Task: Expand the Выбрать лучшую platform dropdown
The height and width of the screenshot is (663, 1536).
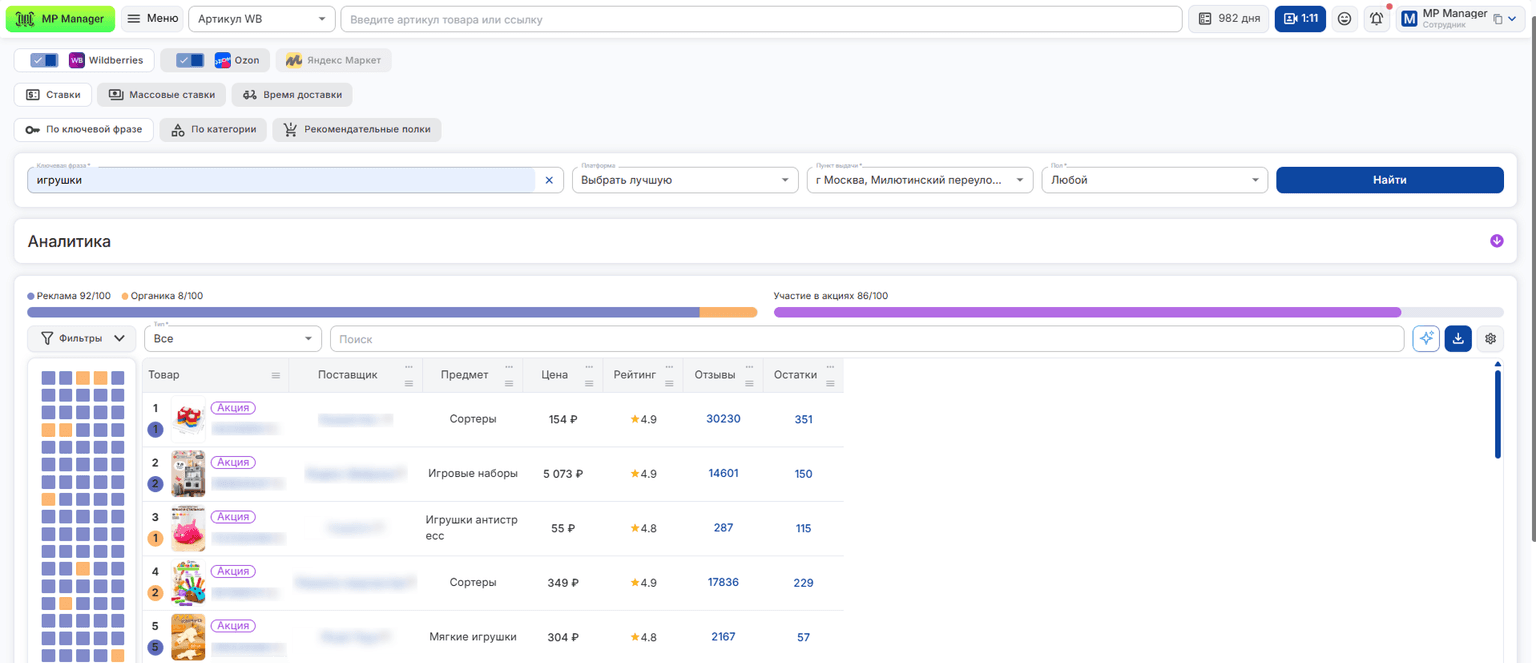Action: [x=685, y=180]
